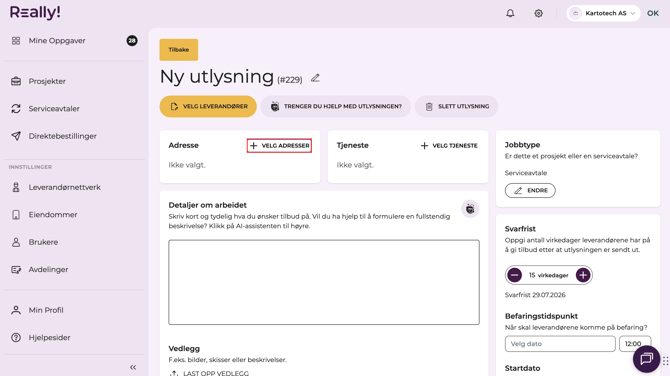The image size is (670, 376).
Task: Click the Serviceavtale jobbtype value
Action: pyautogui.click(x=526, y=173)
